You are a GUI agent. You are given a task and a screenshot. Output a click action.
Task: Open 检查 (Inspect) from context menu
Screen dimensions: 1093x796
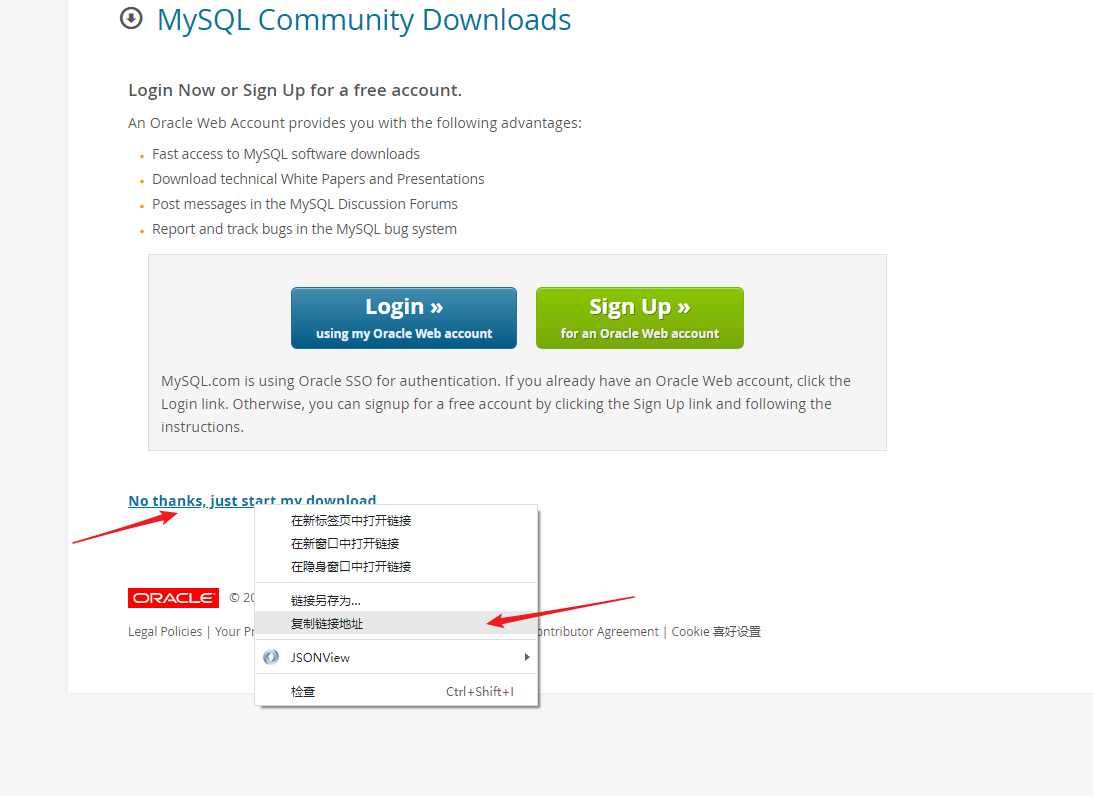click(396, 691)
